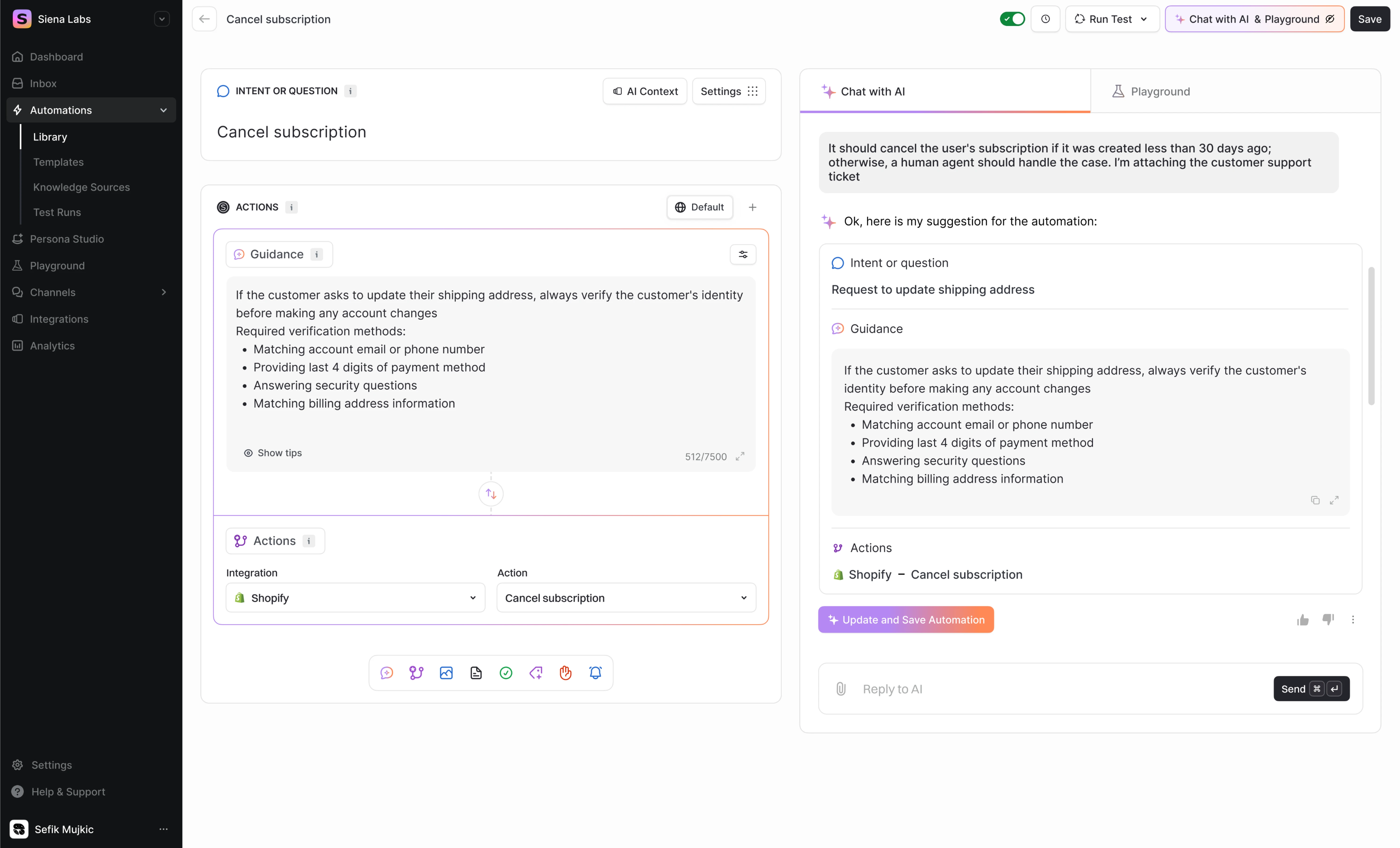Open the Guidance adjustment settings icon

point(743,254)
